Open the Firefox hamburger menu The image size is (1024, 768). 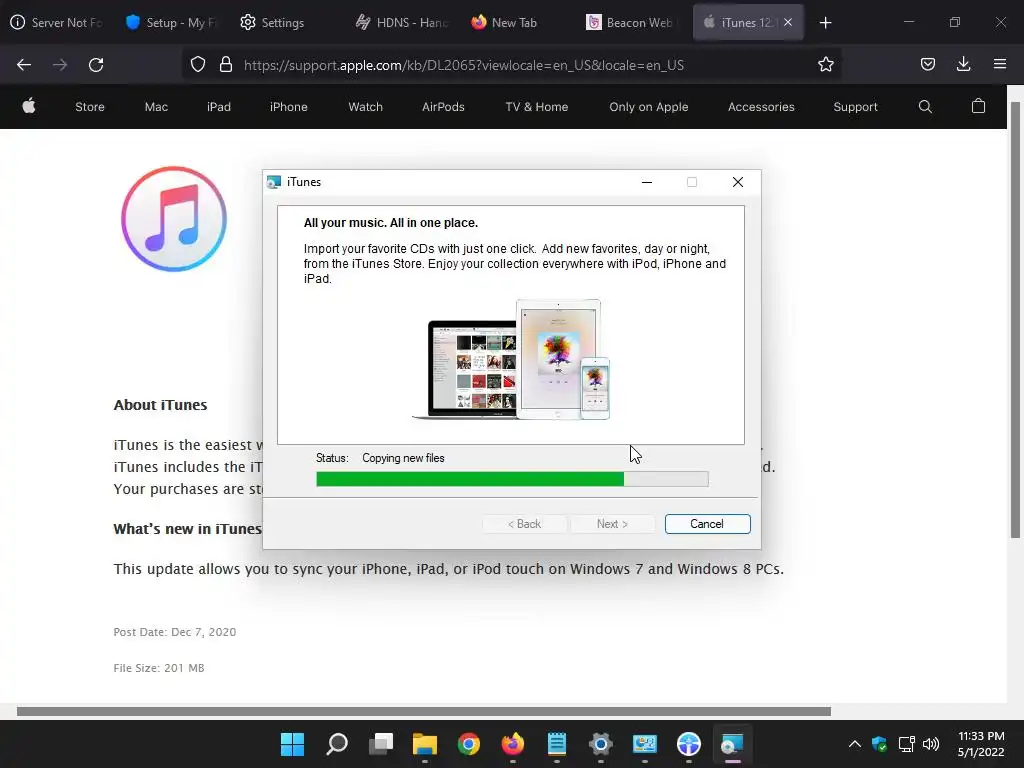click(1000, 64)
